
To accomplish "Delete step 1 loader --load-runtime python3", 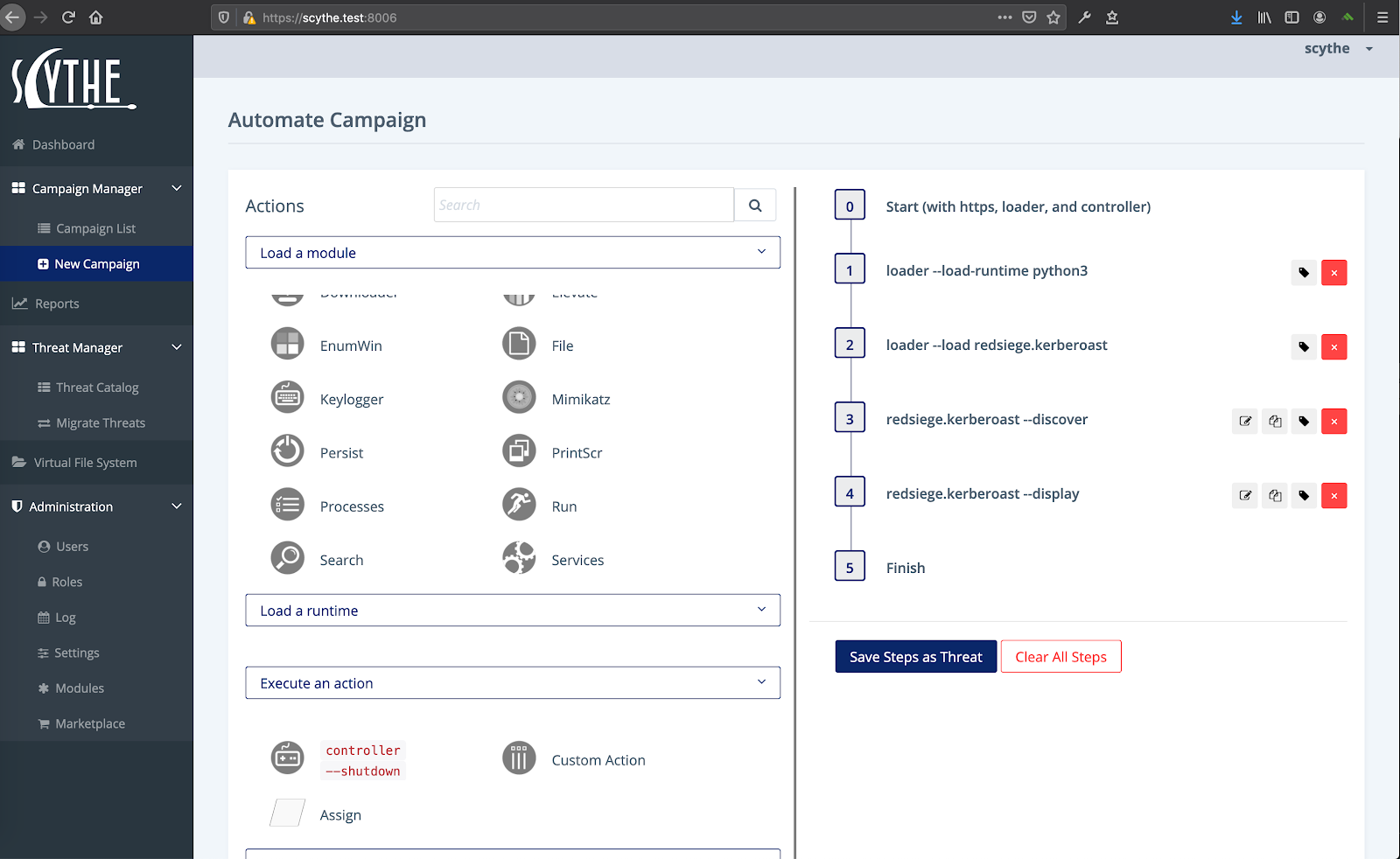I will pos(1334,273).
